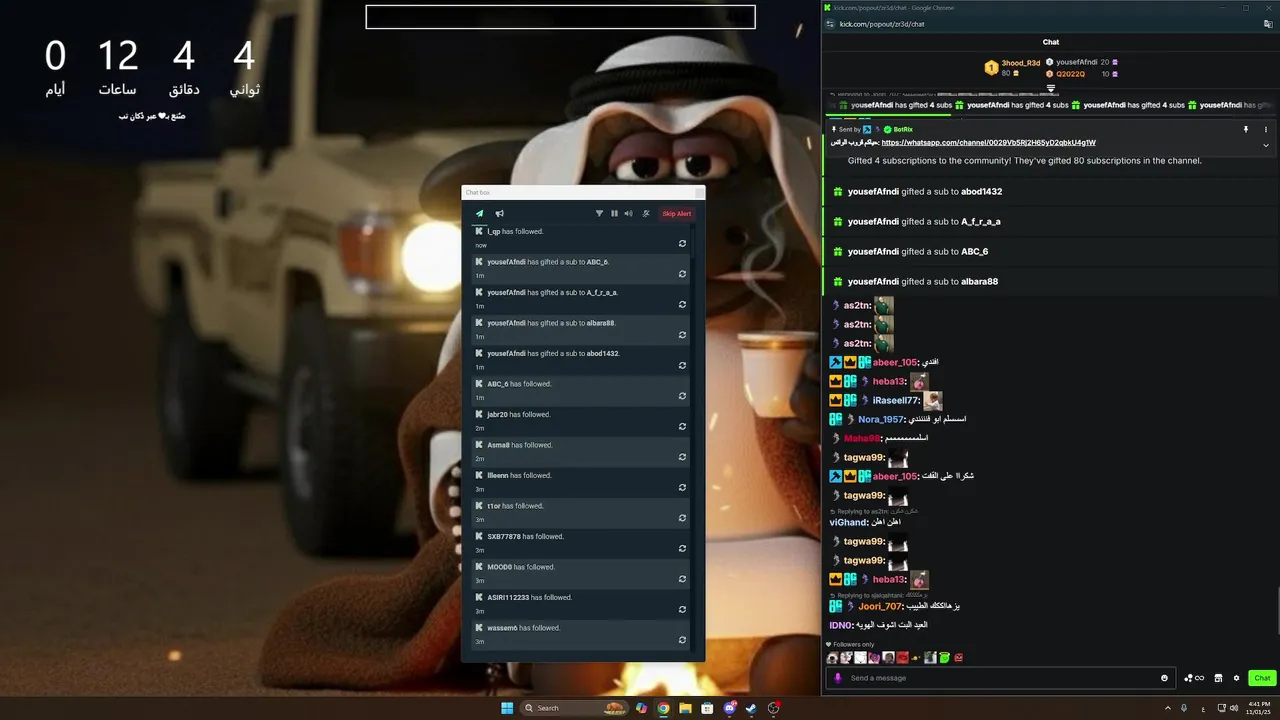Replay alert for gifted sub to abod1432
The height and width of the screenshot is (720, 1280).
coord(682,365)
